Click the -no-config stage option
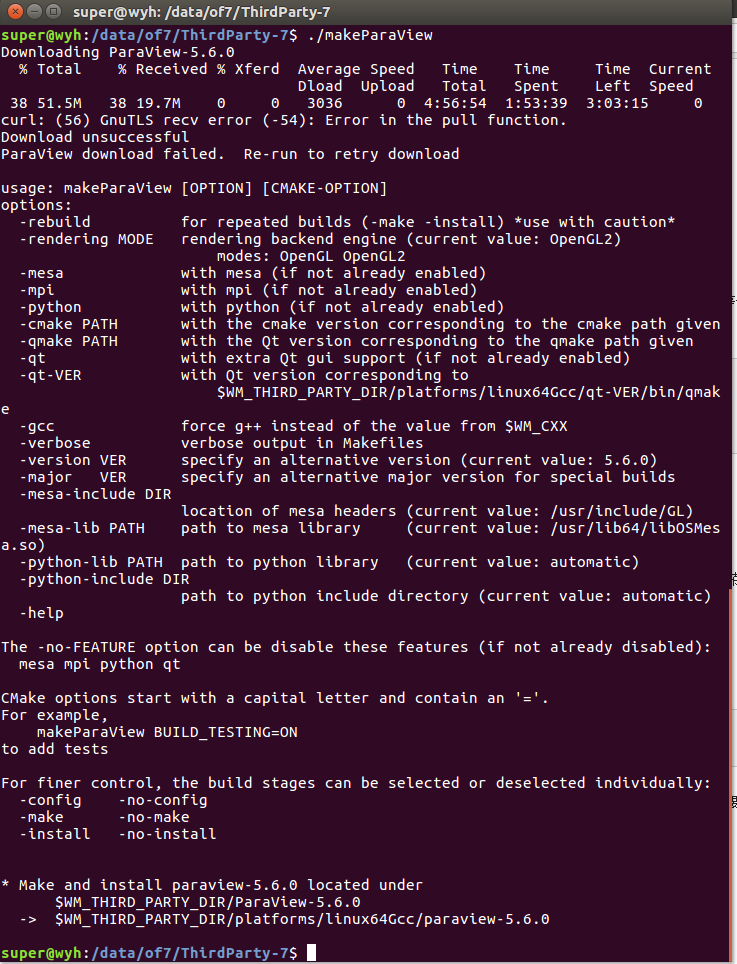This screenshot has width=737, height=964. (163, 800)
